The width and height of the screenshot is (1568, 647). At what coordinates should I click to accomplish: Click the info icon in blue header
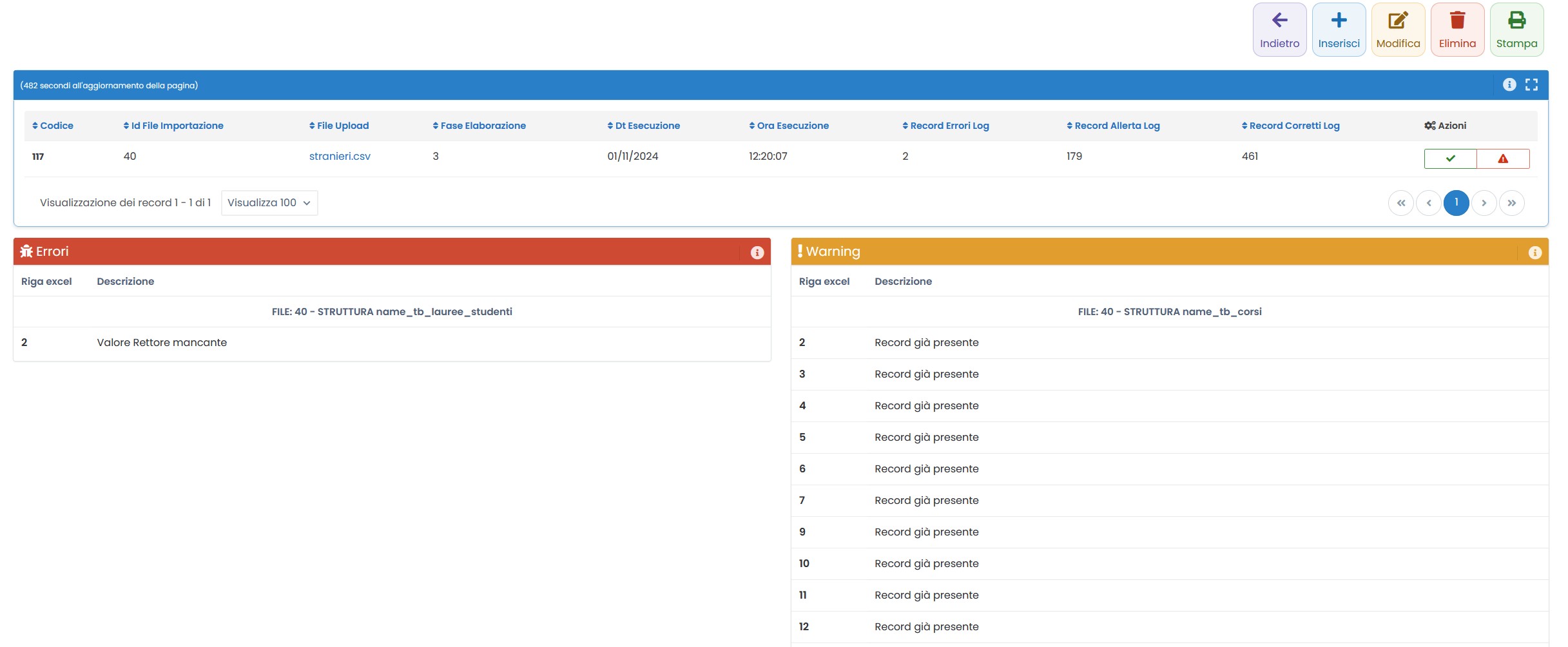[1509, 84]
